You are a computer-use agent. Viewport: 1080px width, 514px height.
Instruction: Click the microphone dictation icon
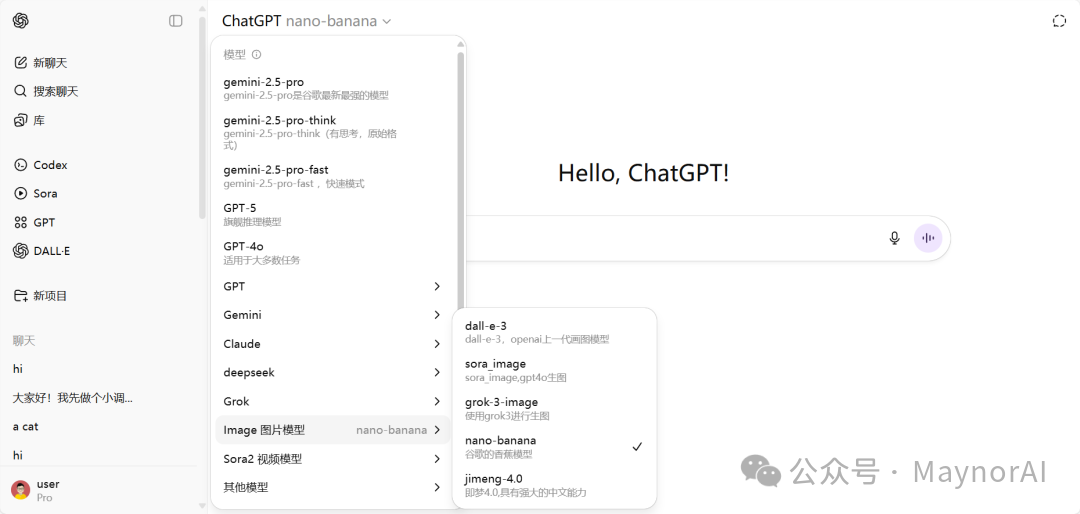[894, 238]
